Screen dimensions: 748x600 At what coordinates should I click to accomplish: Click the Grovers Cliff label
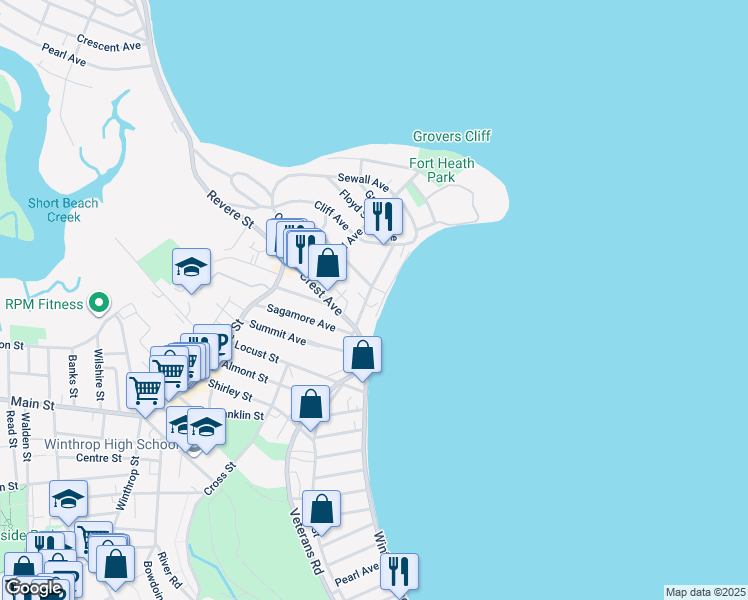click(451, 136)
